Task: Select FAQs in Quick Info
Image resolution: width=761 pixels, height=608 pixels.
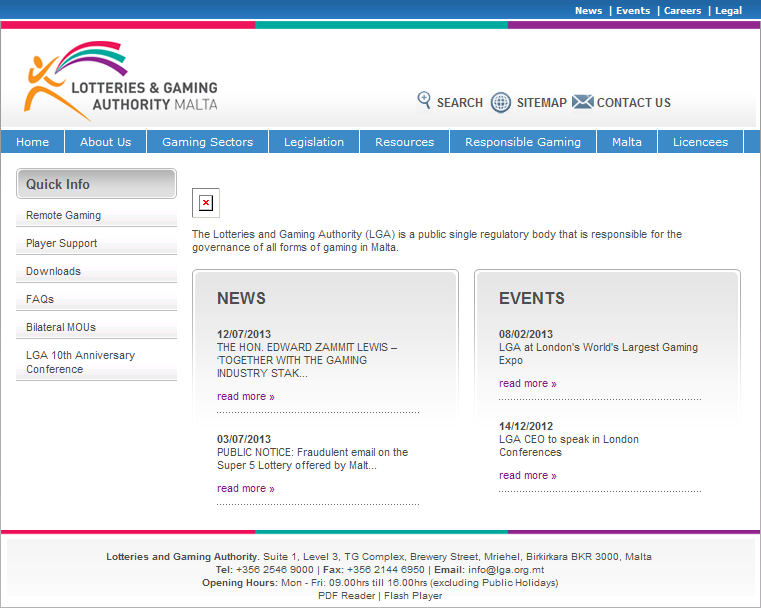Action: 96,299
